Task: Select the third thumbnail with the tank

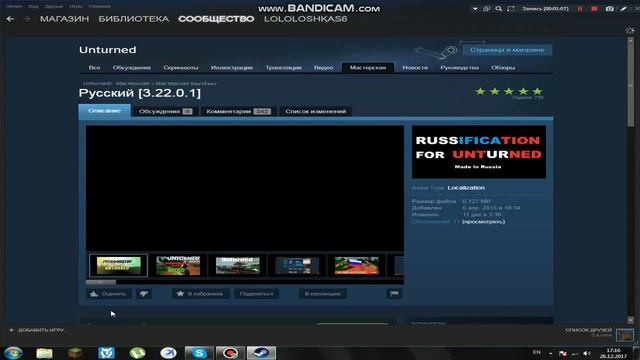Action: pyautogui.click(x=238, y=266)
